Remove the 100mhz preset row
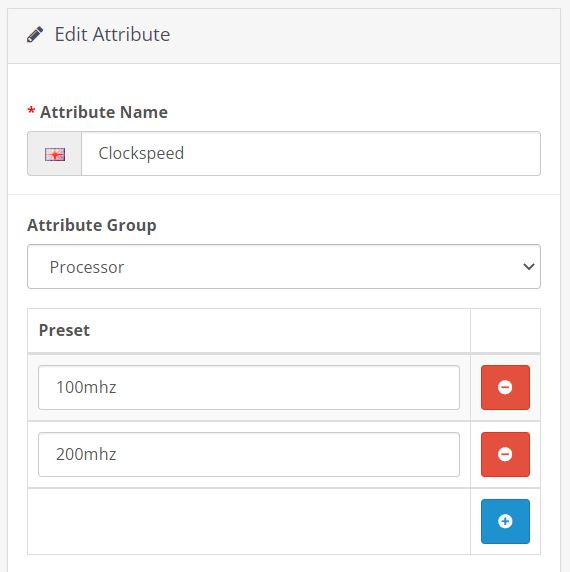Viewport: 570px width, 572px height. 505,387
